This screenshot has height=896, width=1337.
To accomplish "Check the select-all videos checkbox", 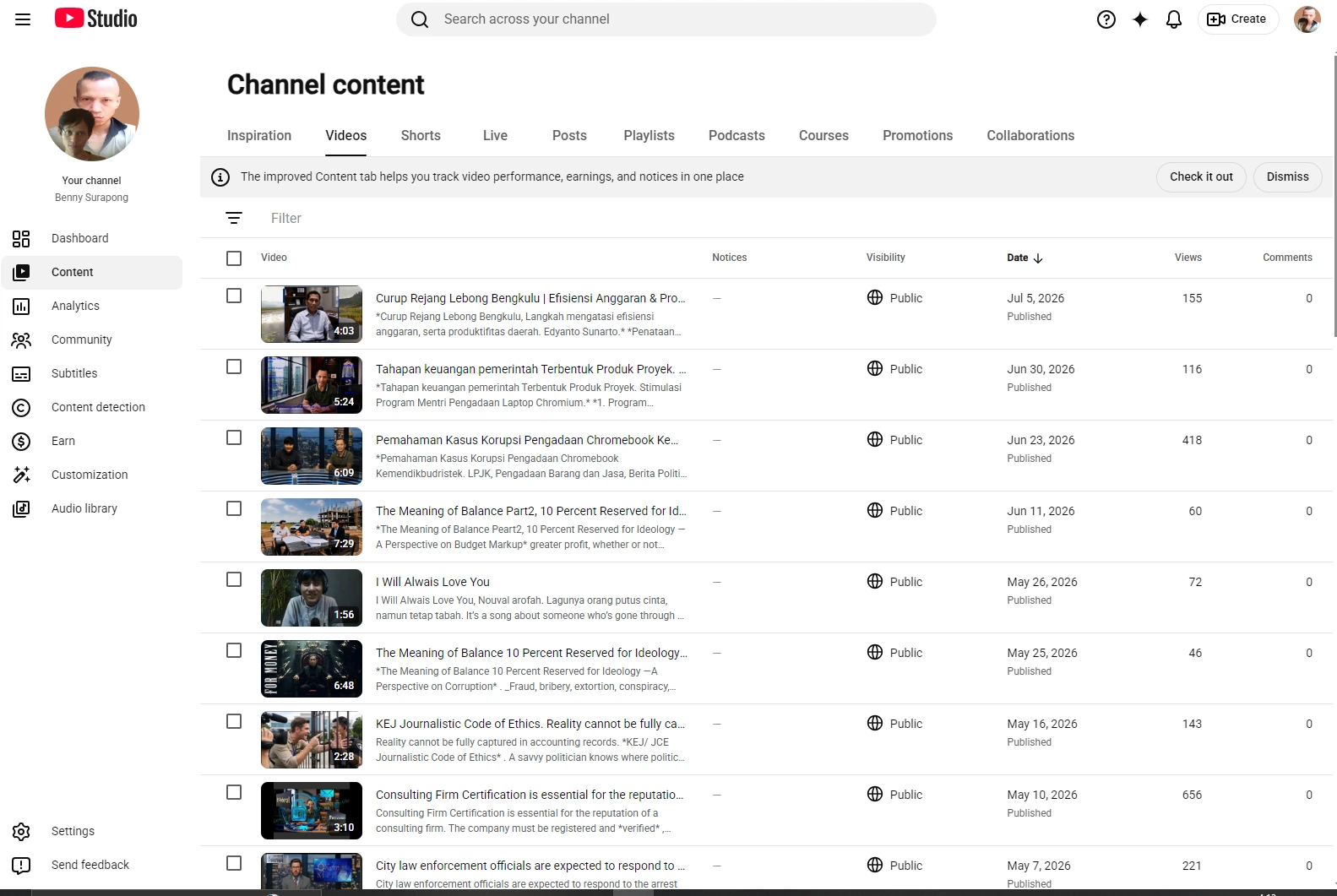I will coord(234,258).
